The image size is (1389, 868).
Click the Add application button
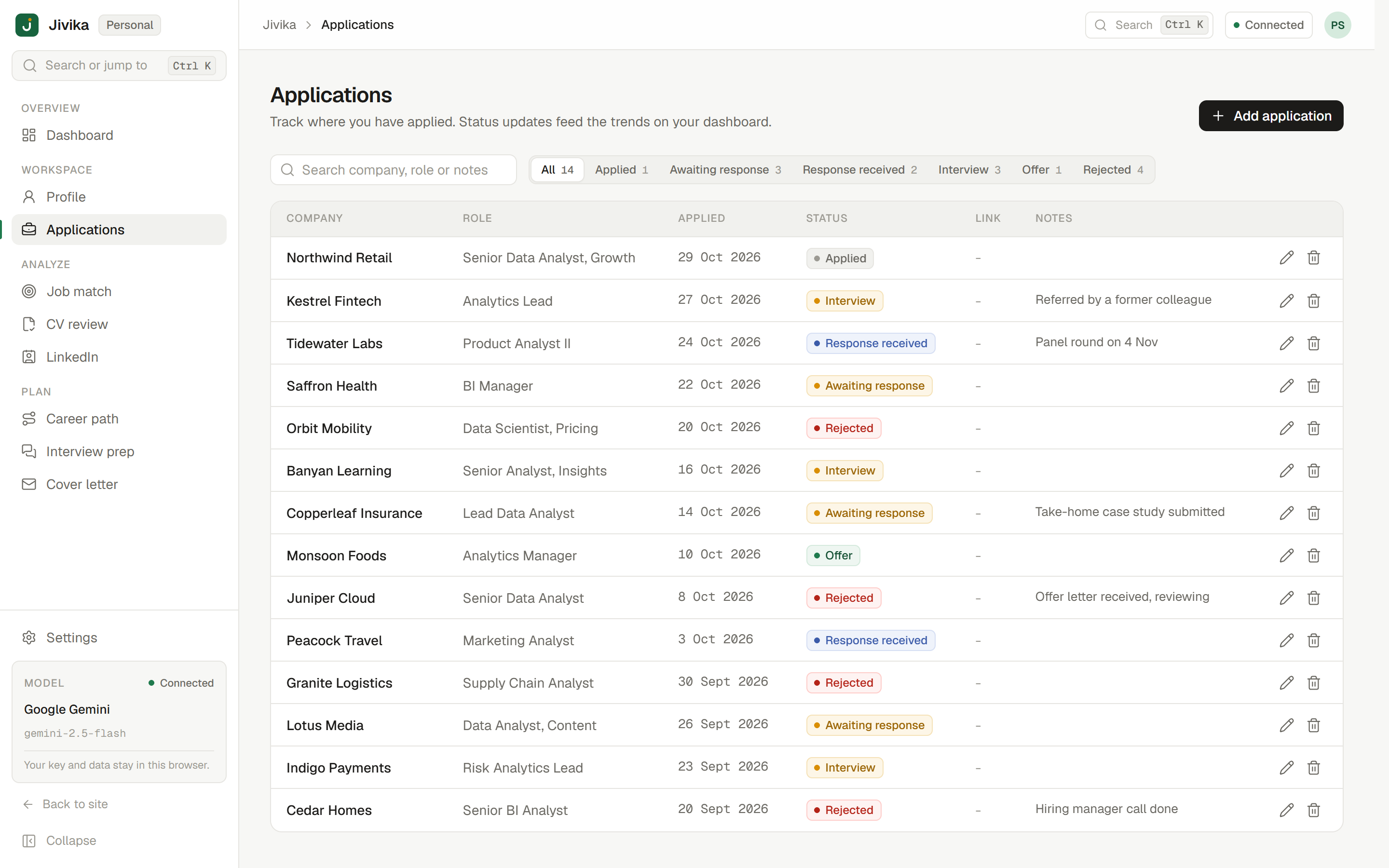1271,116
